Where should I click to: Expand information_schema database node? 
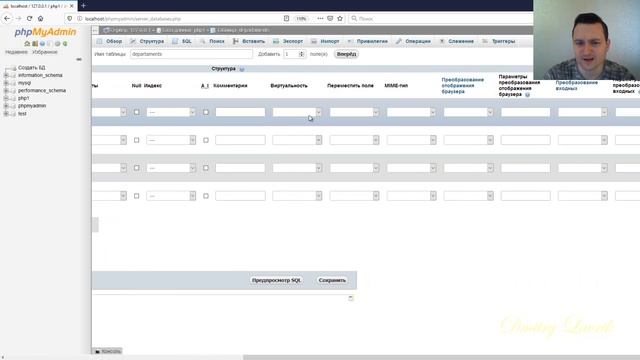(6, 76)
